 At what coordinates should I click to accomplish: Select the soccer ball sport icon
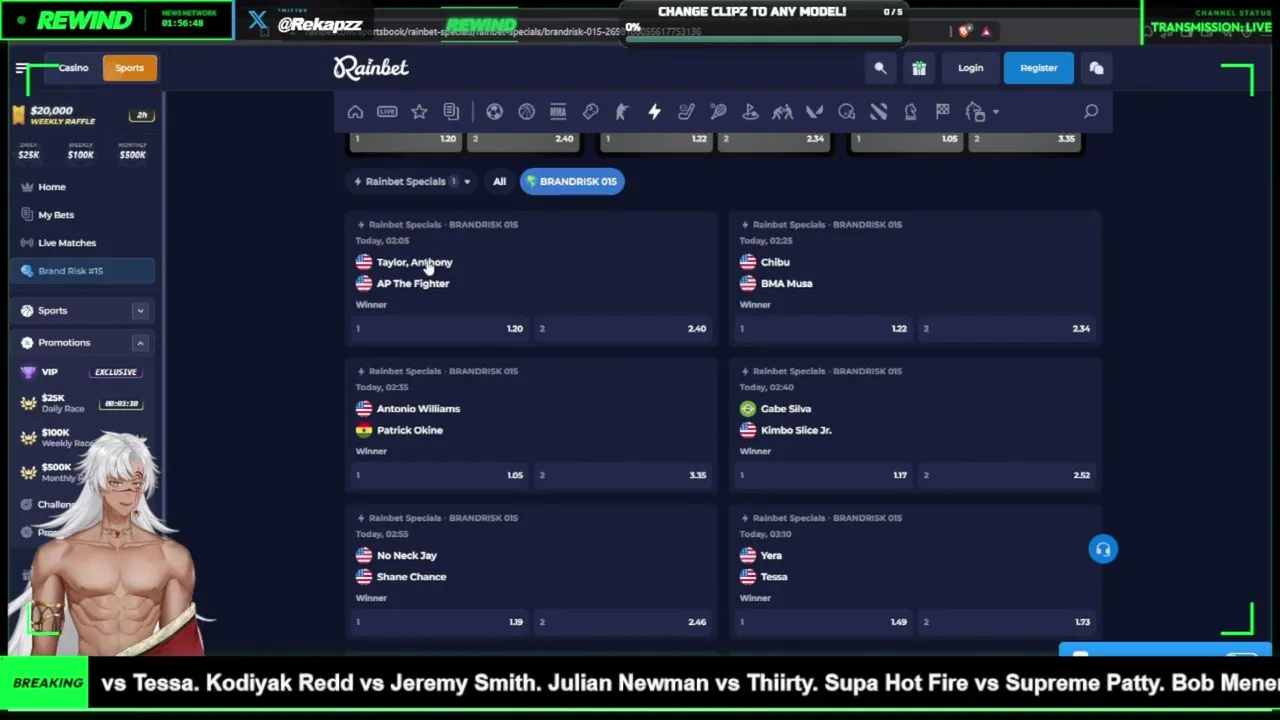494,112
